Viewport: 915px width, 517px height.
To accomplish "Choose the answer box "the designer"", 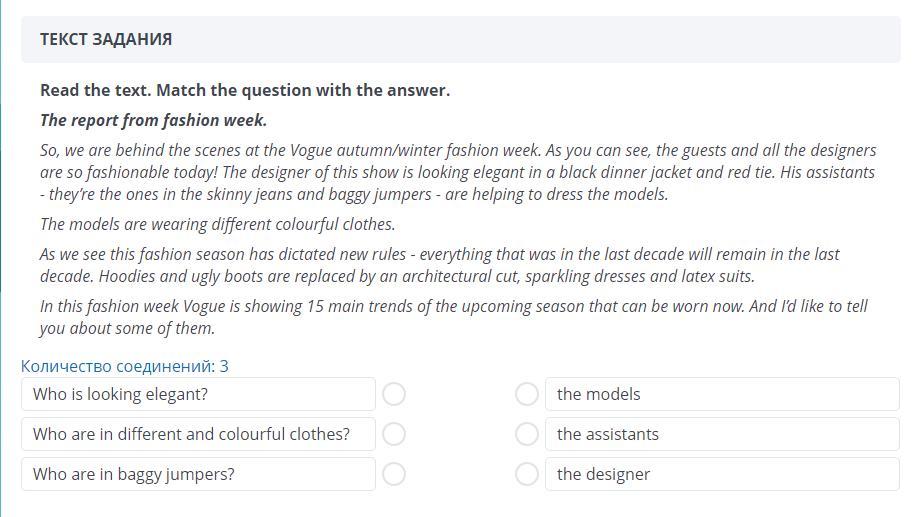I will point(721,474).
